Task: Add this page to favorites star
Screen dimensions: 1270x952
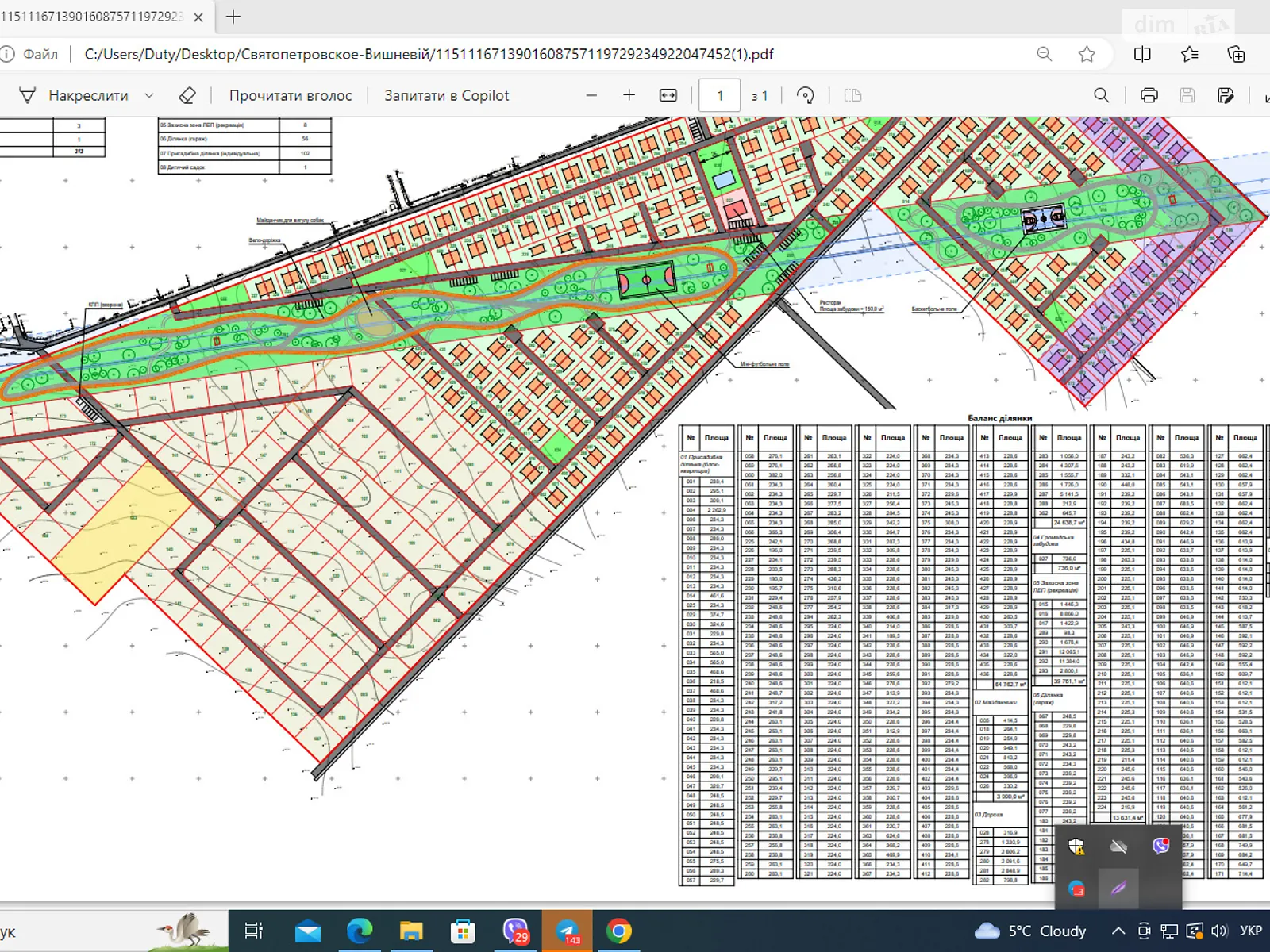Action: (x=1087, y=54)
